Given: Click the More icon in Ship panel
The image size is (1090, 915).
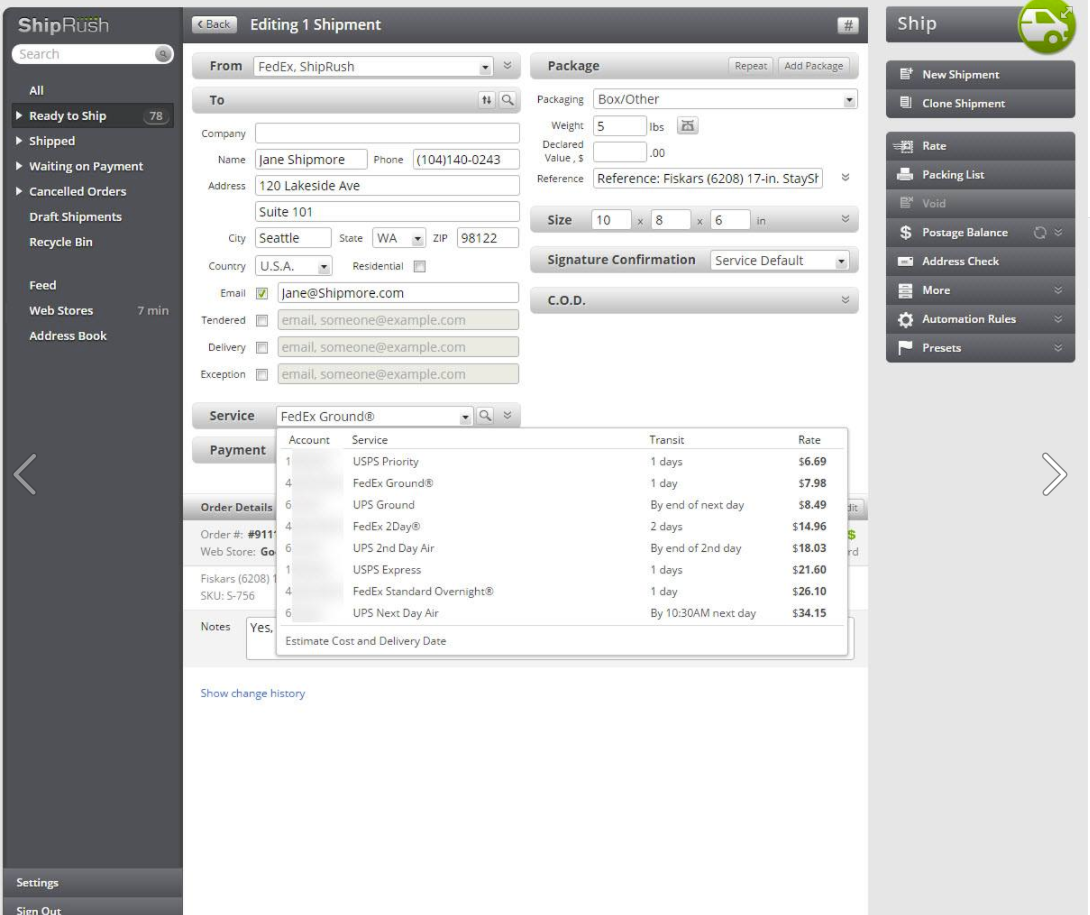Looking at the screenshot, I should [905, 290].
